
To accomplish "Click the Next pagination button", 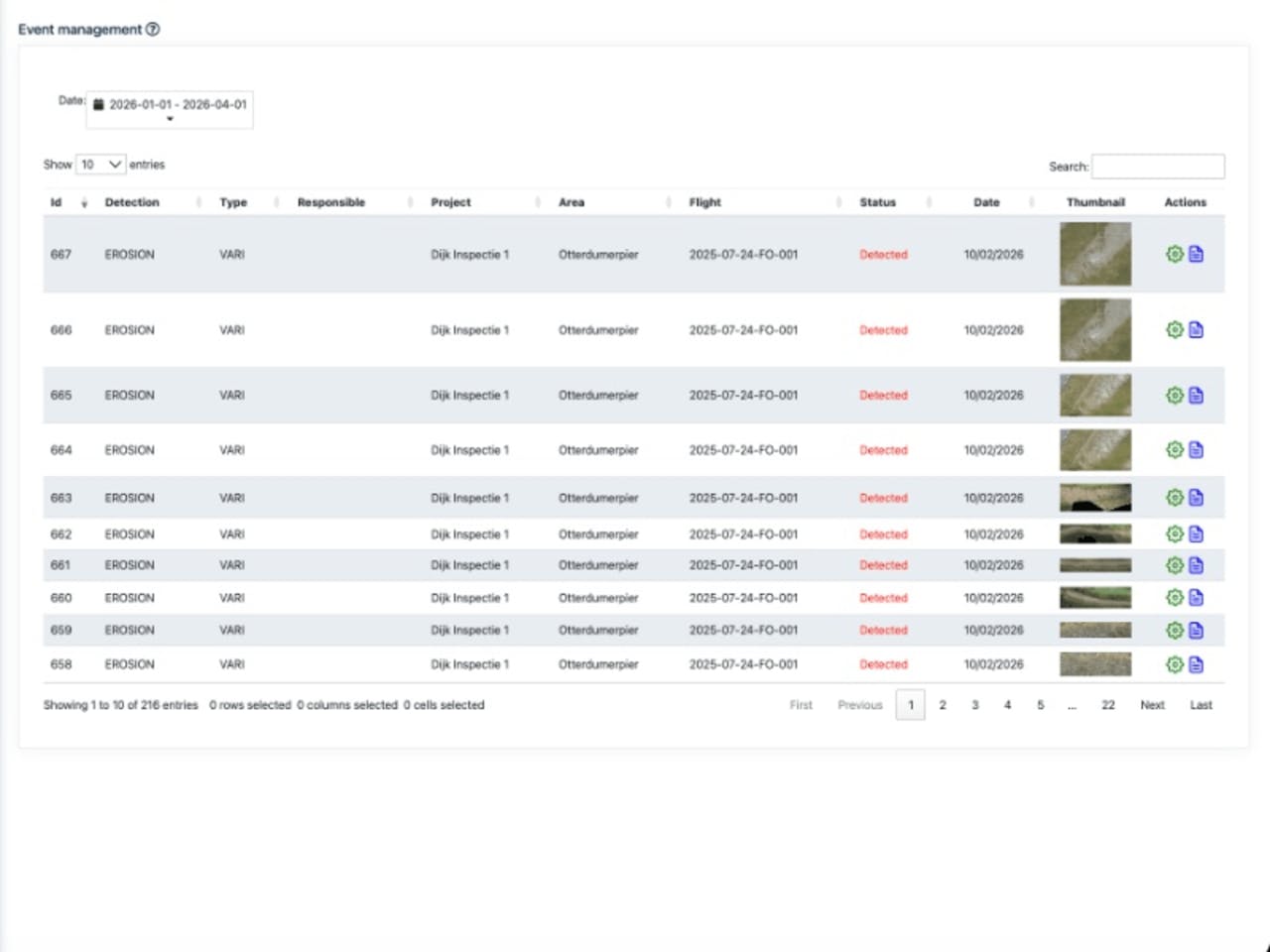I will [1152, 705].
